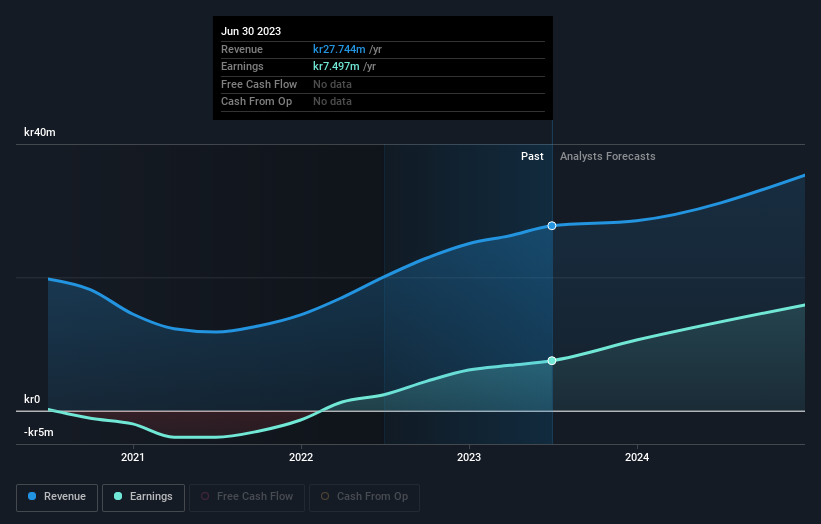The width and height of the screenshot is (821, 524).
Task: Click the tooltip Cash From Op label
Action: click(x=257, y=102)
